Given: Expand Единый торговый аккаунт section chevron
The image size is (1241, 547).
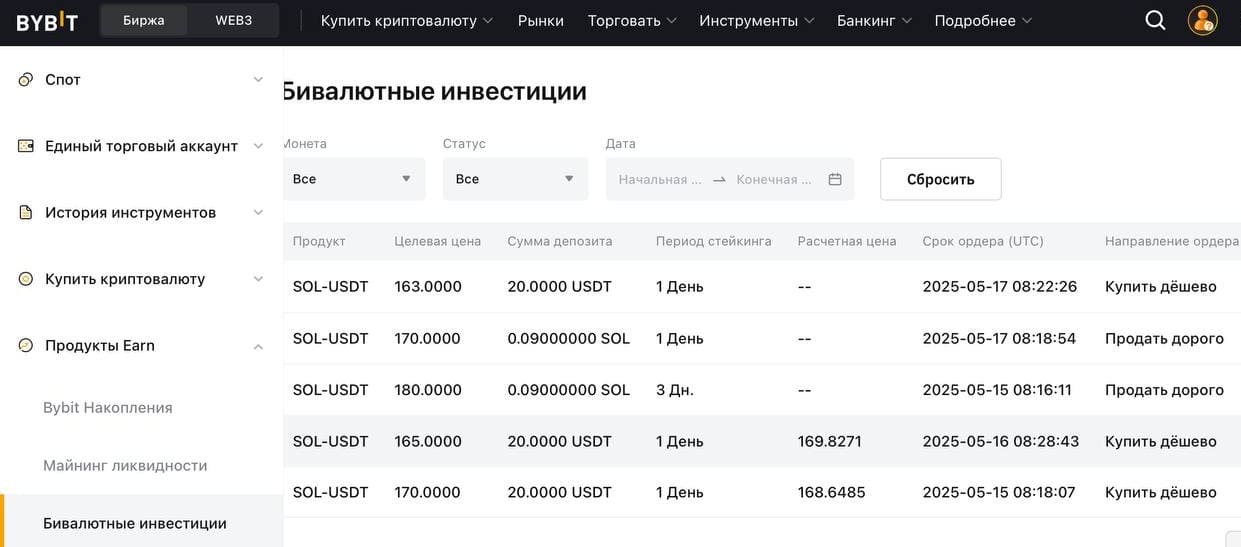Looking at the screenshot, I should click(258, 146).
